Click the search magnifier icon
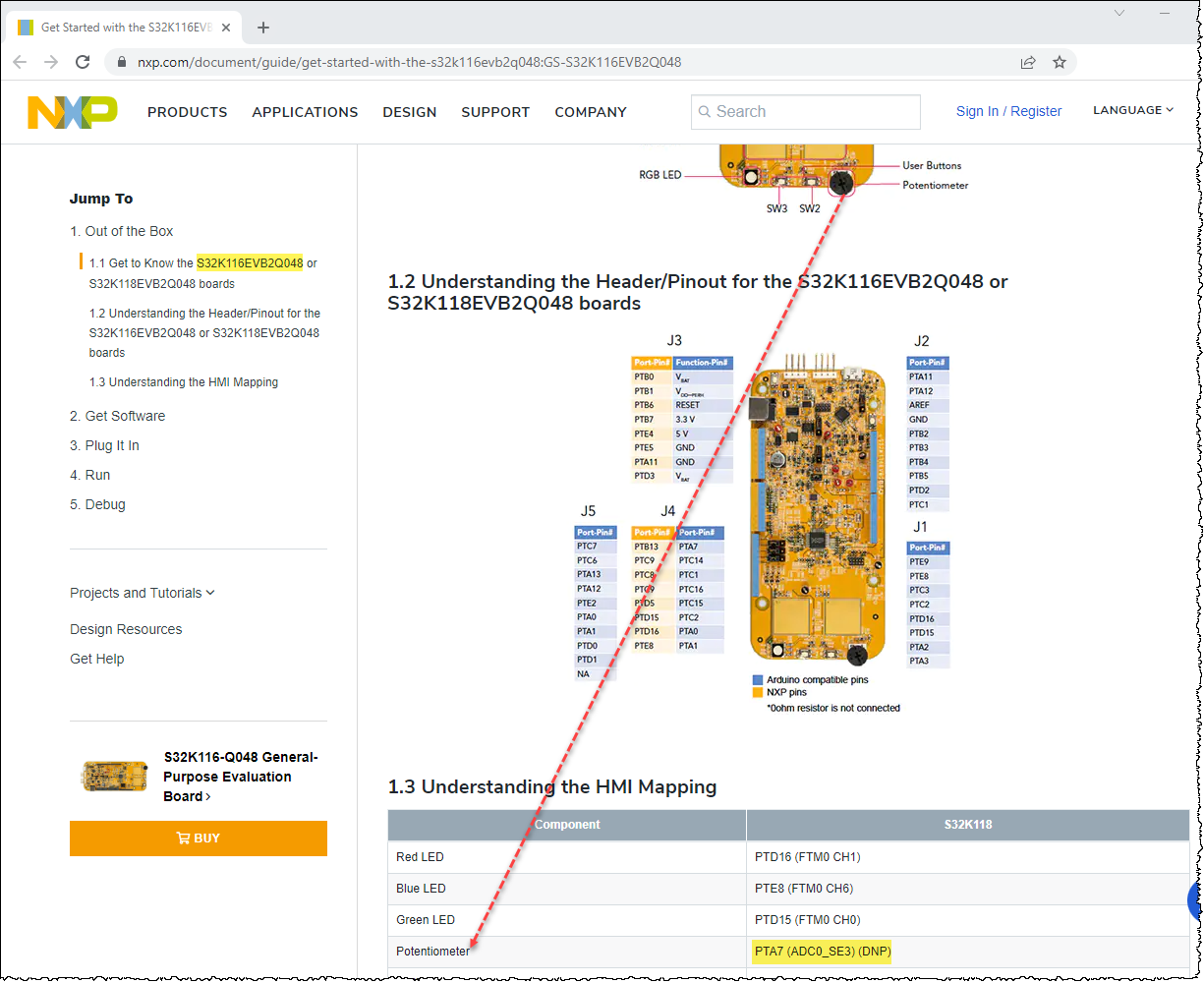 [705, 112]
